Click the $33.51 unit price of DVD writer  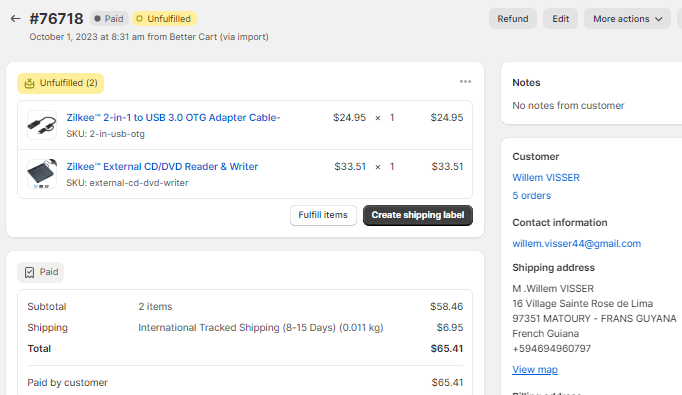tap(350, 167)
